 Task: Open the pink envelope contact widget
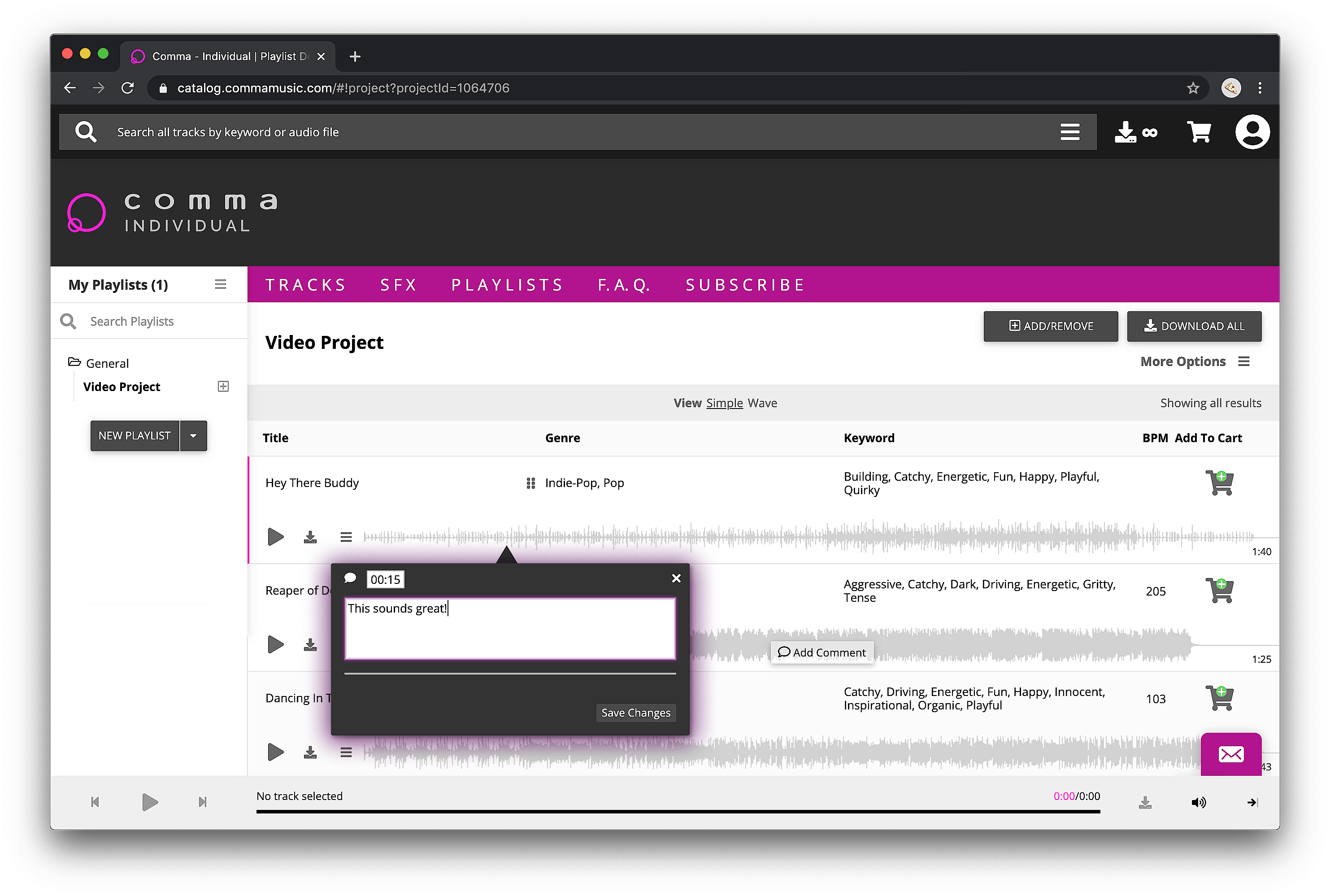pos(1230,754)
